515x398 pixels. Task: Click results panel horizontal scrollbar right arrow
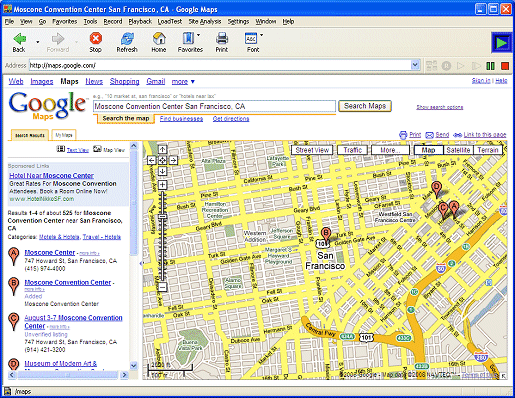pyautogui.click(x=124, y=375)
